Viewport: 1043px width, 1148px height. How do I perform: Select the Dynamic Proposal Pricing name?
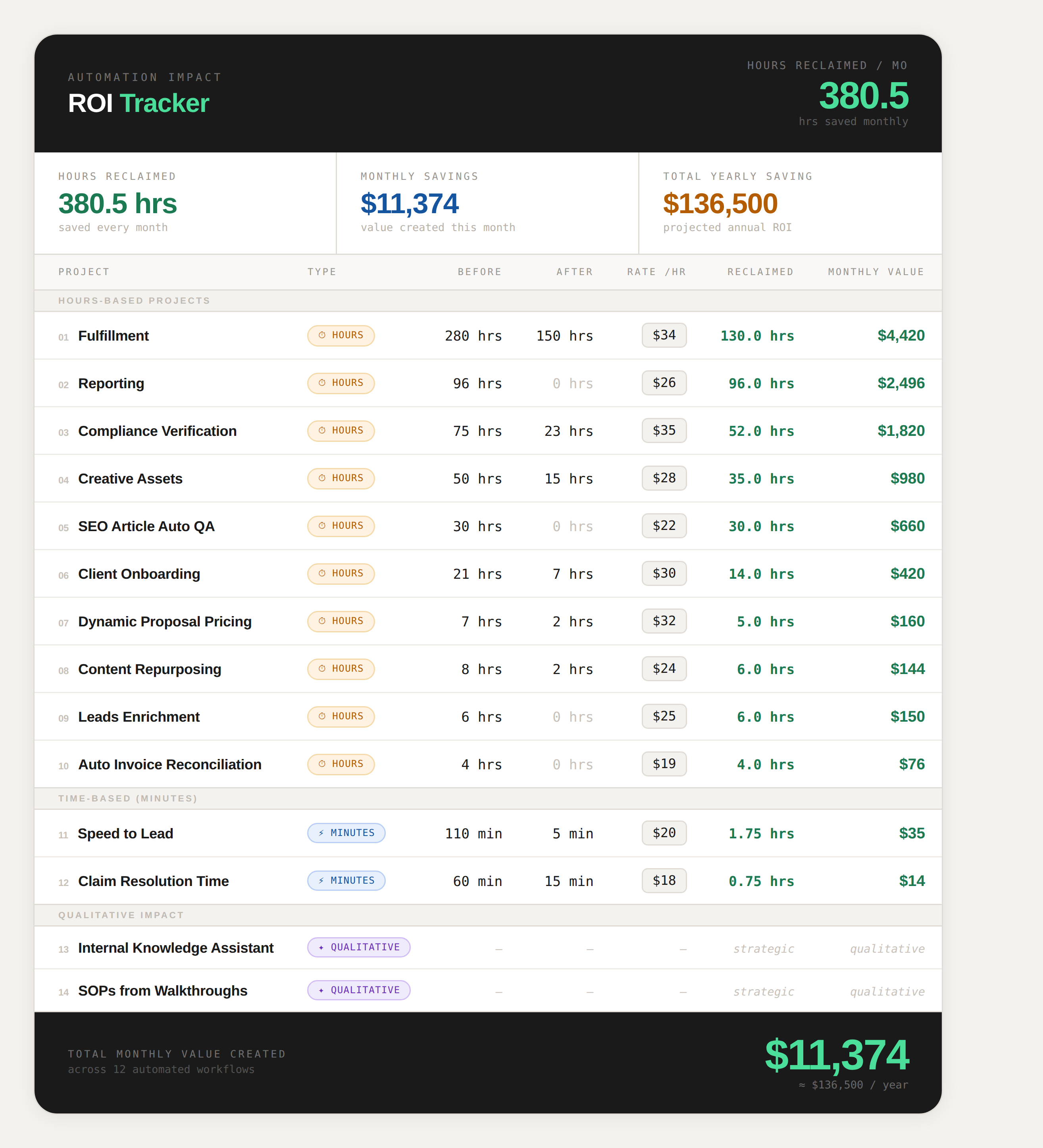pos(165,622)
